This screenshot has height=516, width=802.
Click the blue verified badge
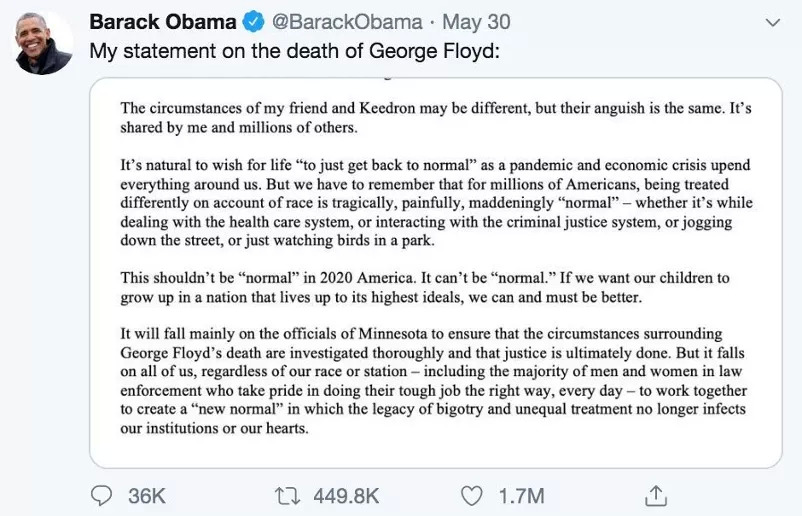pyautogui.click(x=253, y=22)
